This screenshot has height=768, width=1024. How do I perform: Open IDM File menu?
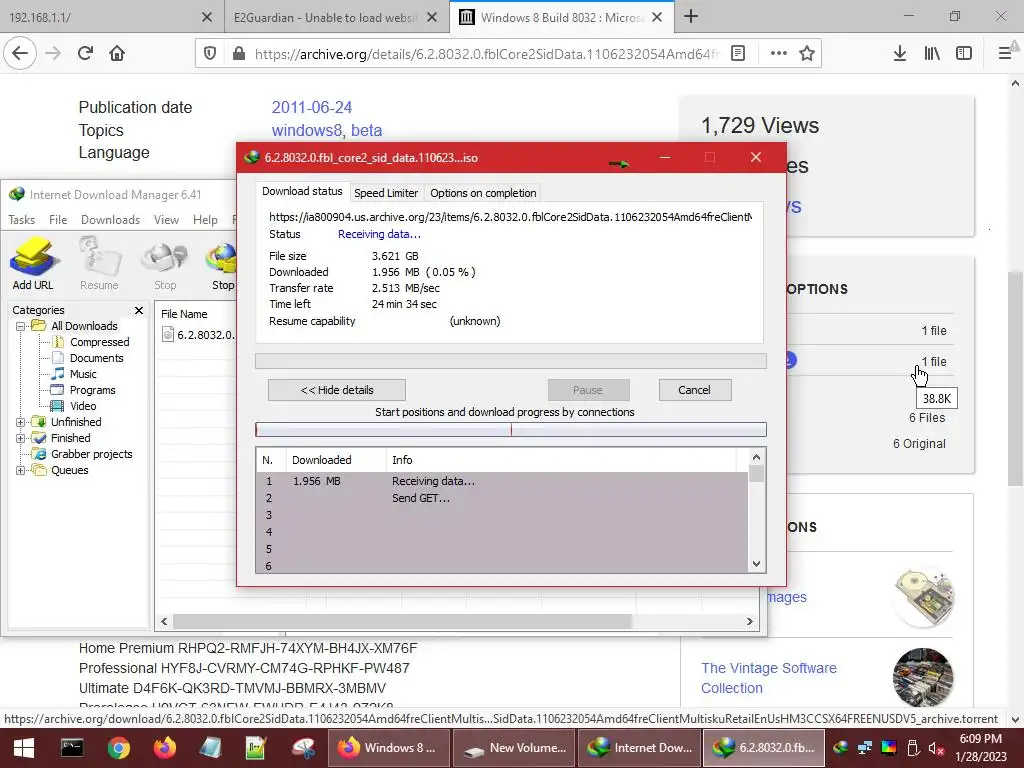pos(58,219)
